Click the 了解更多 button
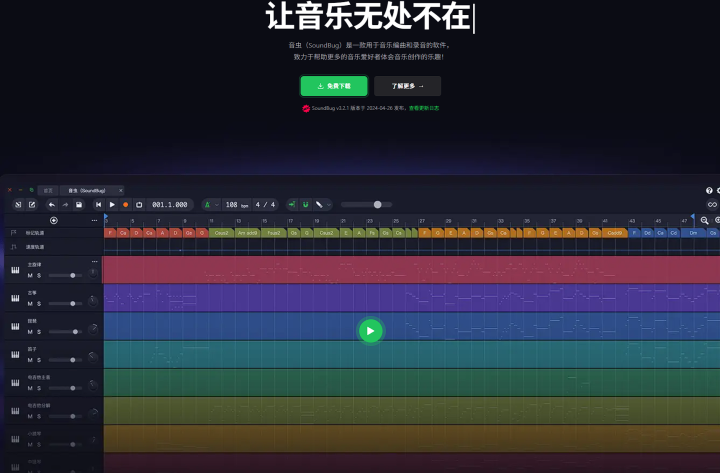This screenshot has width=720, height=473. pyautogui.click(x=407, y=86)
